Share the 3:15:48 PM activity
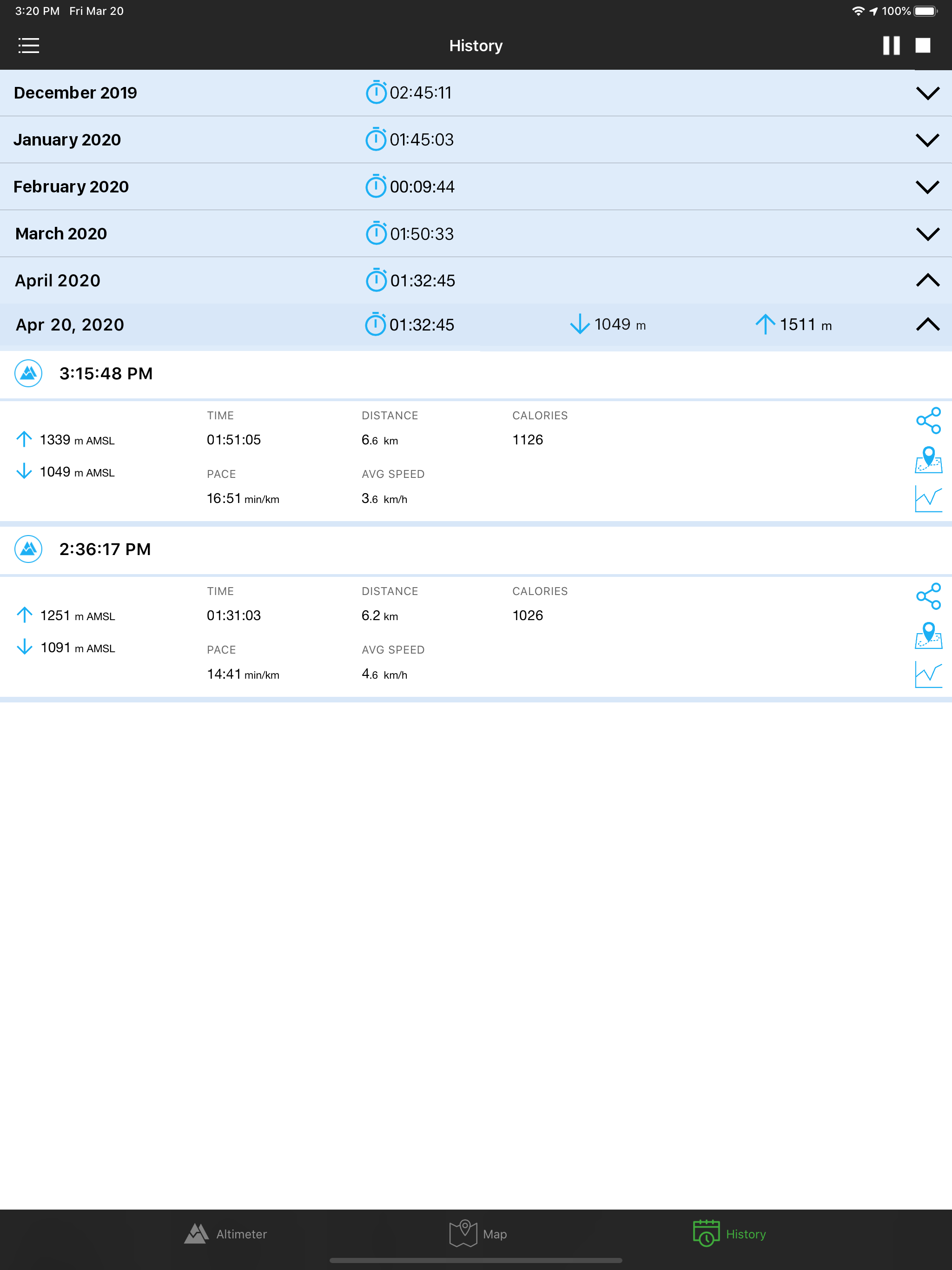Viewport: 952px width, 1270px height. (x=928, y=421)
